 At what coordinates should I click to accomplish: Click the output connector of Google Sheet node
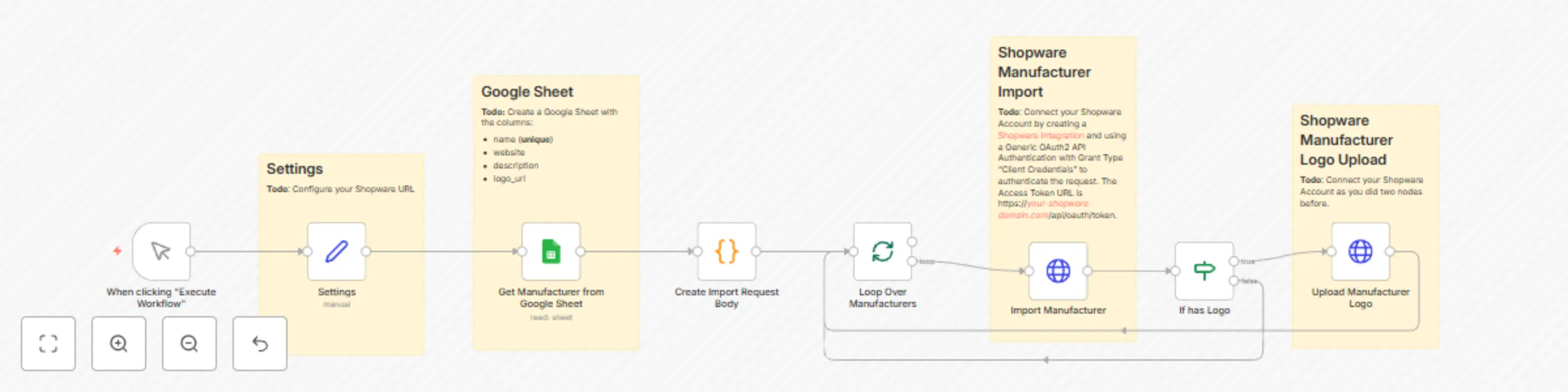point(580,252)
